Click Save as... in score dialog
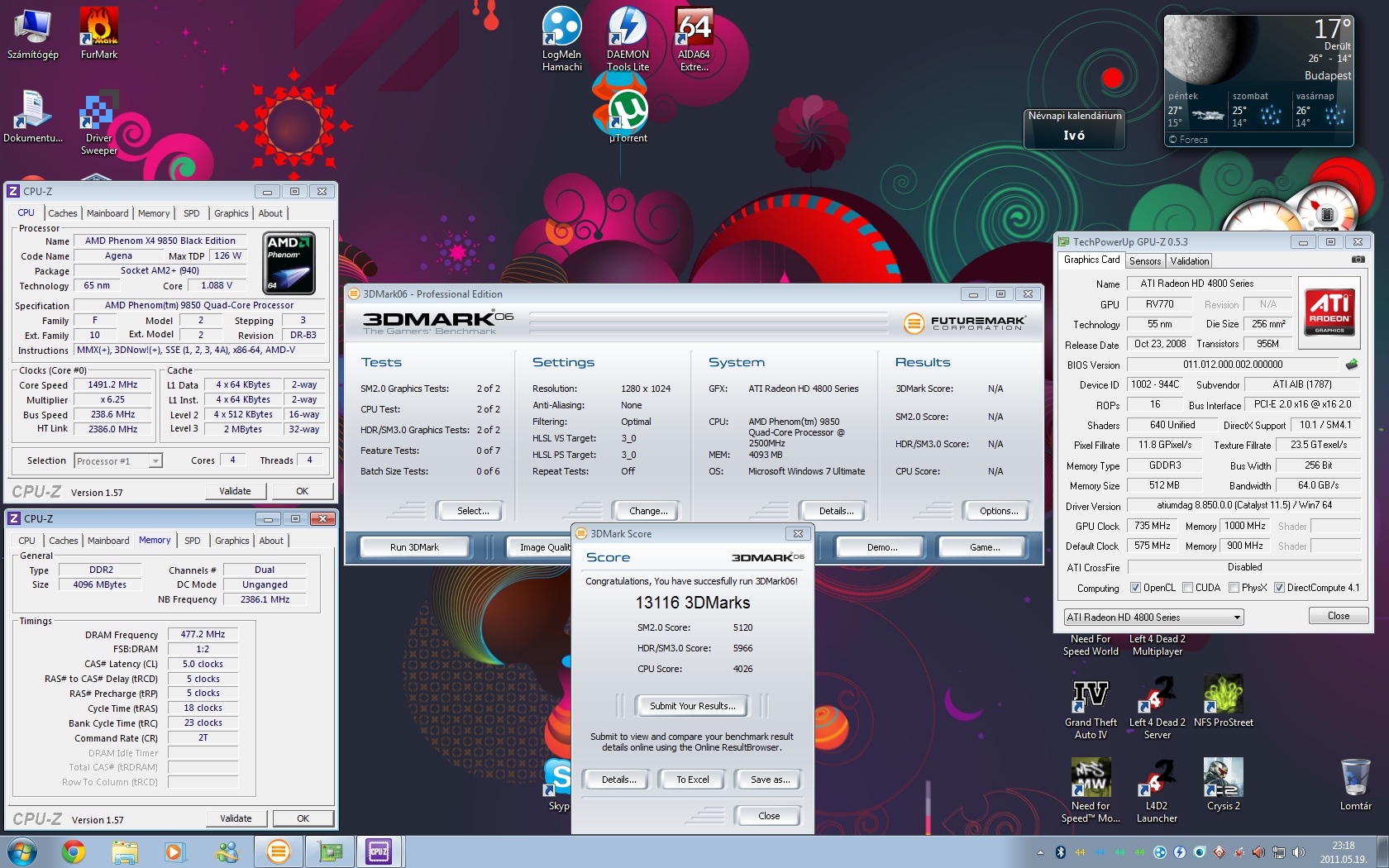 point(770,780)
